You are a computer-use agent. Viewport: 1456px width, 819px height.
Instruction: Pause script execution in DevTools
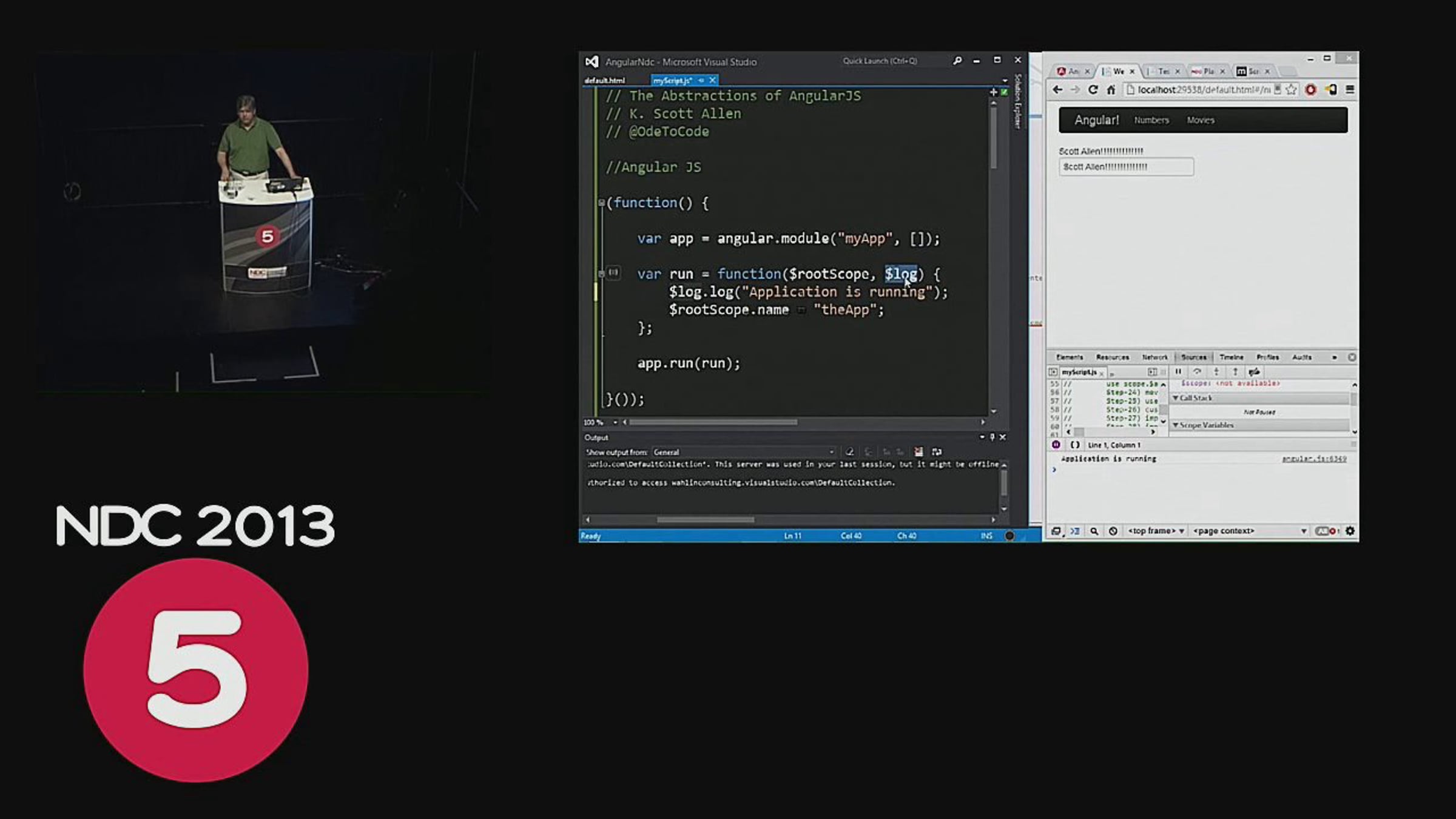[1178, 371]
